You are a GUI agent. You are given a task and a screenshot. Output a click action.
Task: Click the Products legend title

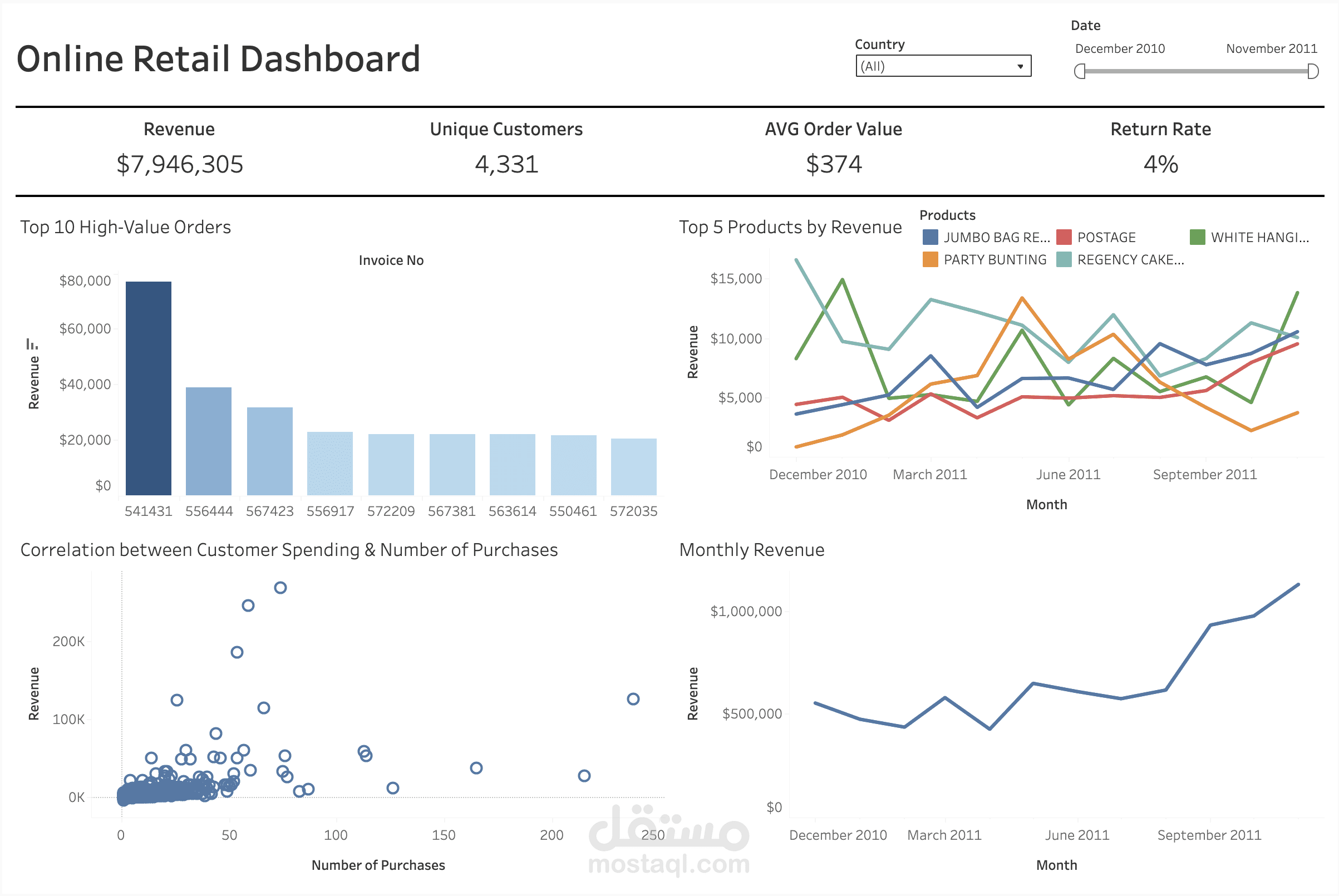pyautogui.click(x=948, y=215)
